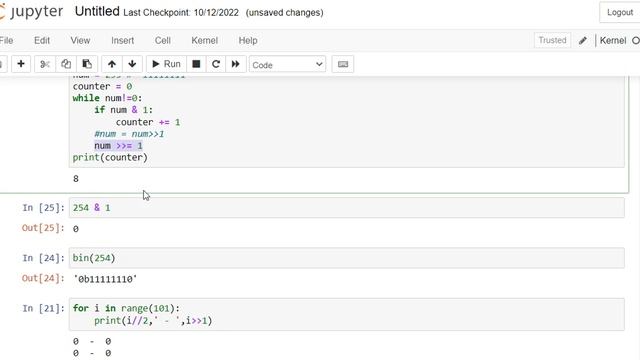Select the In [21] prompt
The width and height of the screenshot is (640, 360).
pos(43,308)
